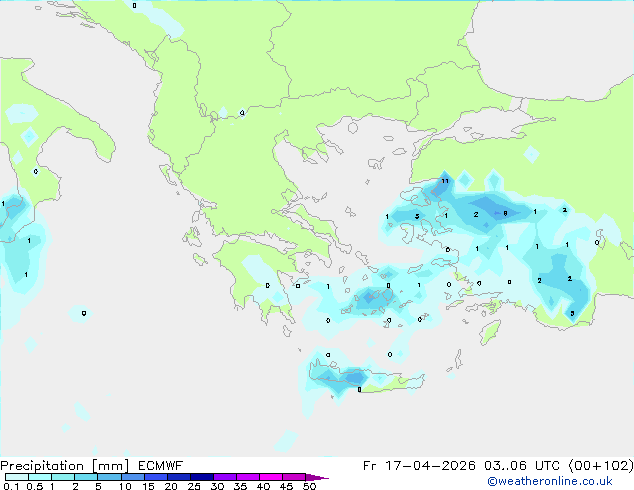The image size is (634, 490).
Task: Click the '15' legend scale label
Action: pos(148,486)
